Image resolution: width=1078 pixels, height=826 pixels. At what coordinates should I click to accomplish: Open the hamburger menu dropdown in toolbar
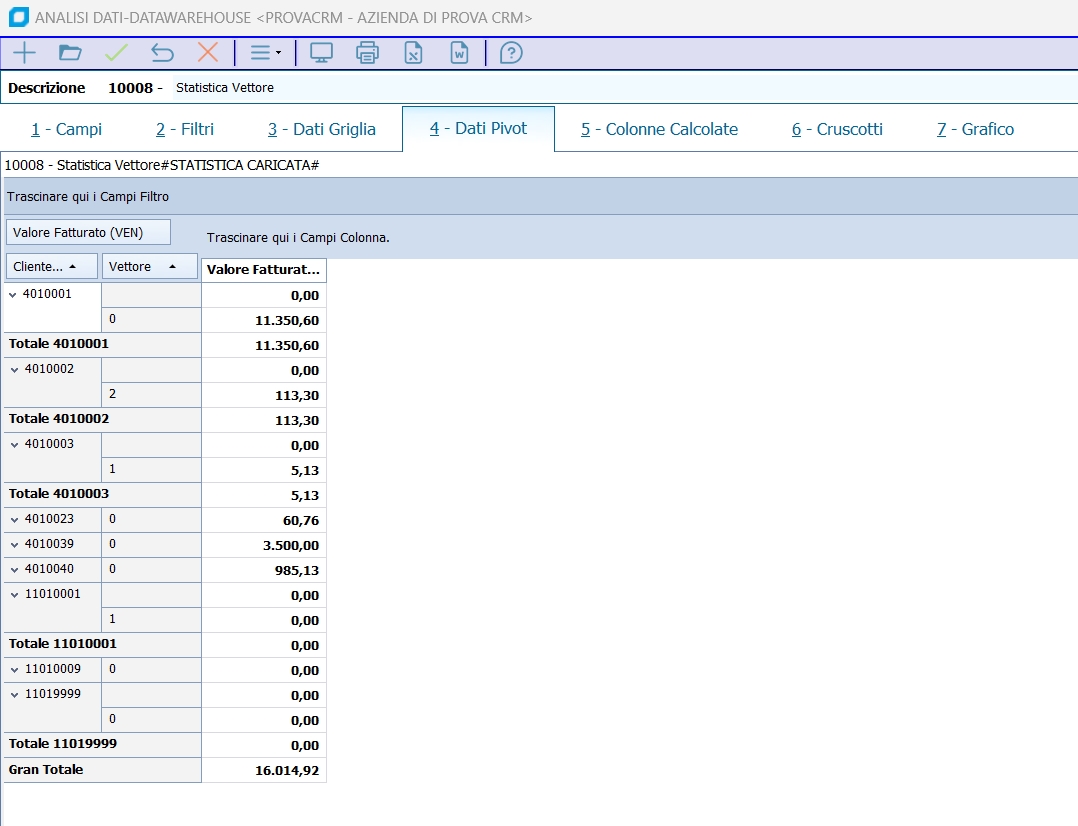click(265, 53)
